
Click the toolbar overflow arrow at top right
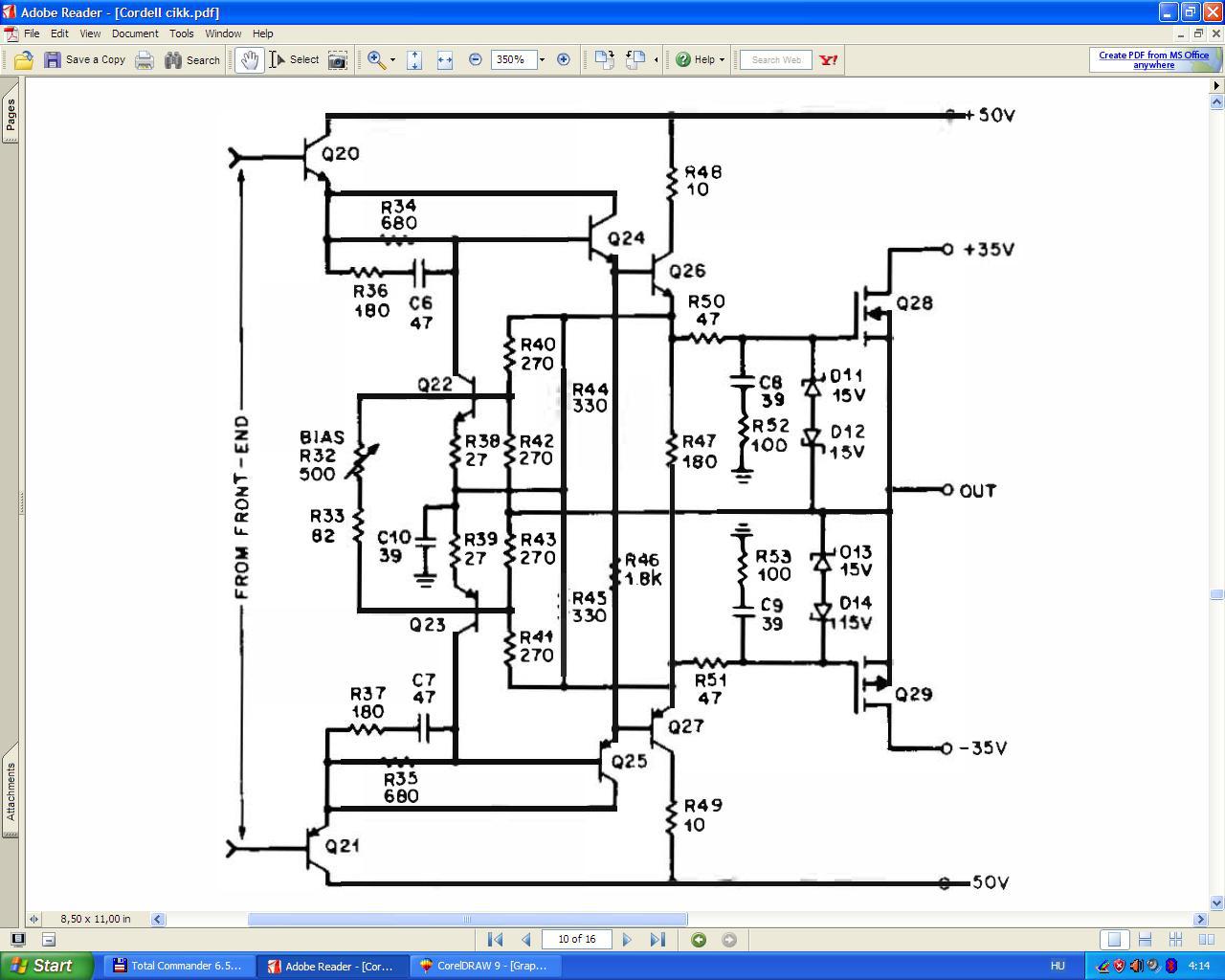(x=1217, y=85)
